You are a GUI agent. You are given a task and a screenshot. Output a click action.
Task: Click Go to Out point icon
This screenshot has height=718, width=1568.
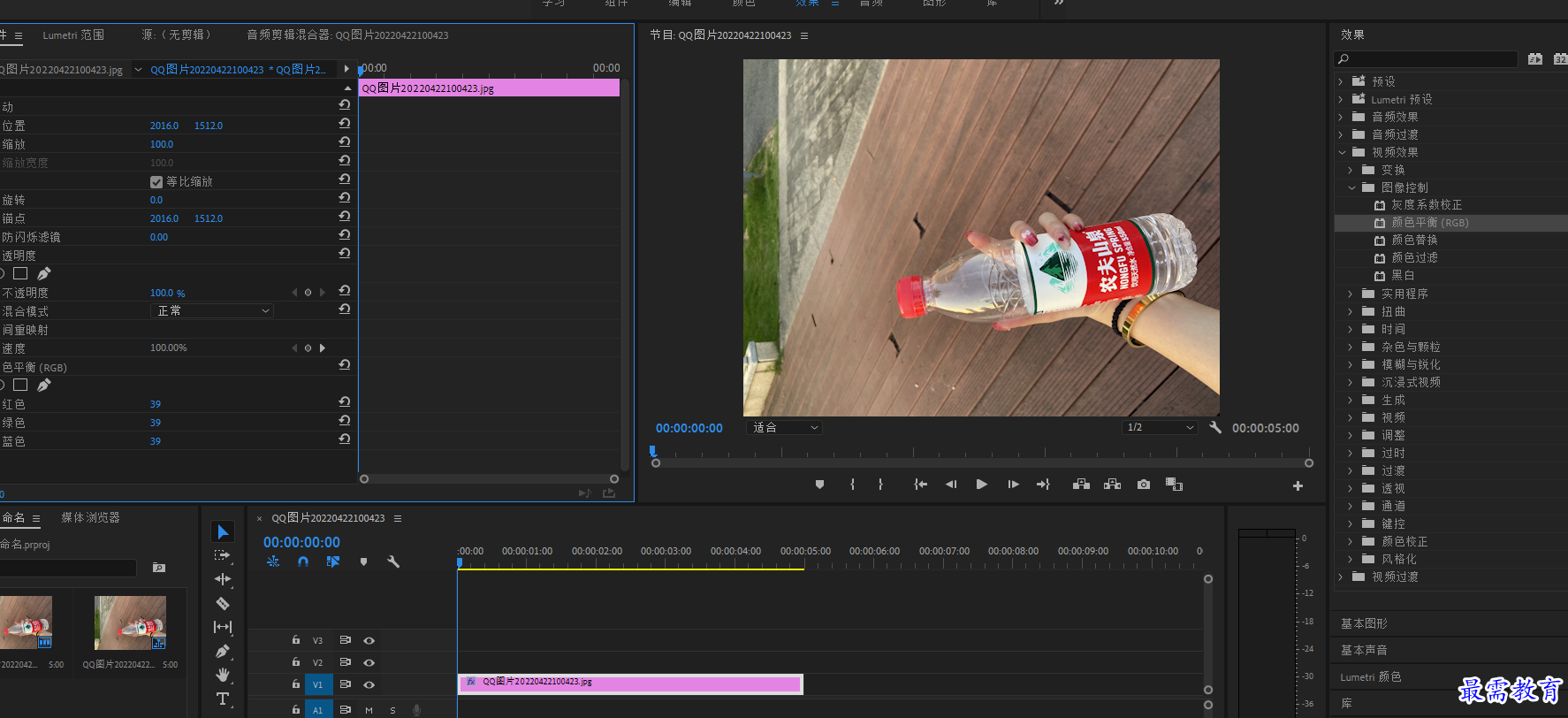click(x=1043, y=485)
